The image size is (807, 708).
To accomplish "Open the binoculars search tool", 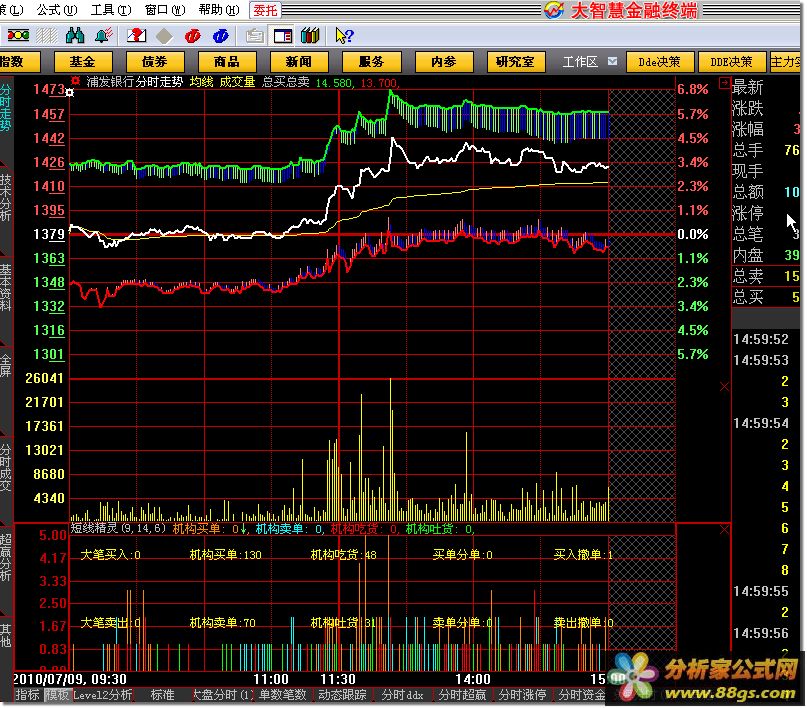I will (x=75, y=36).
